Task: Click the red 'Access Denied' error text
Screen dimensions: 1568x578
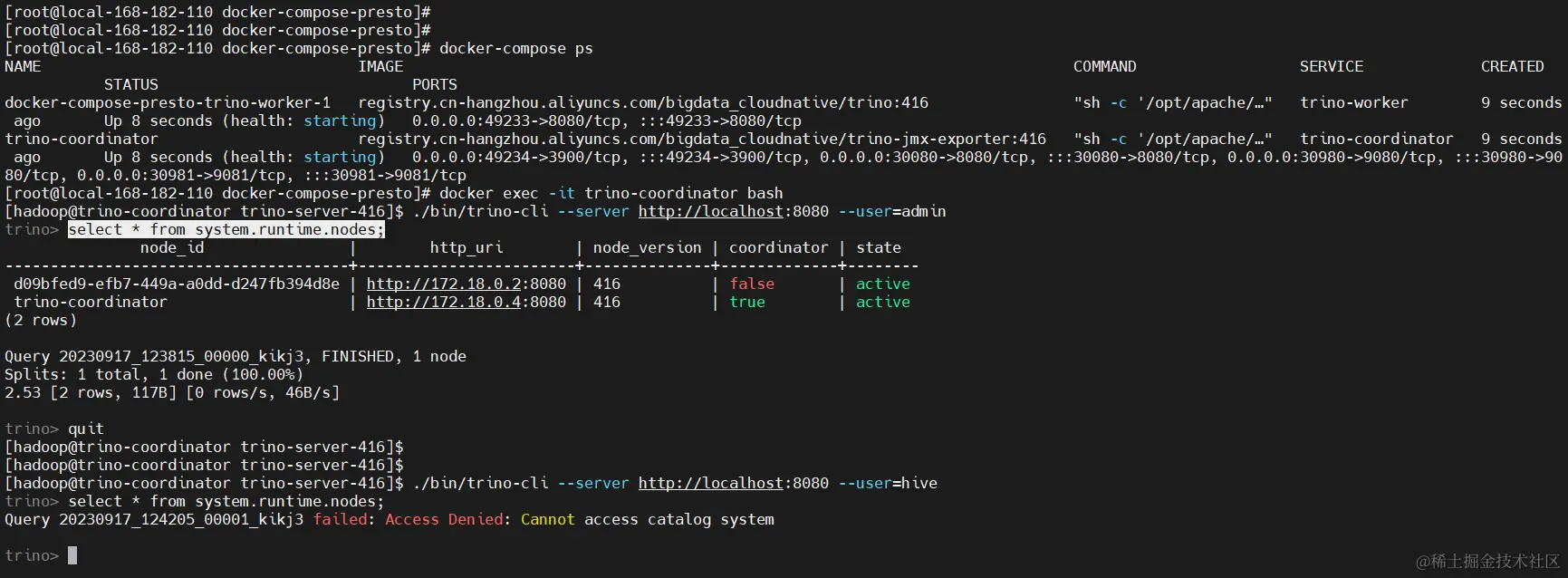Action: [x=444, y=519]
